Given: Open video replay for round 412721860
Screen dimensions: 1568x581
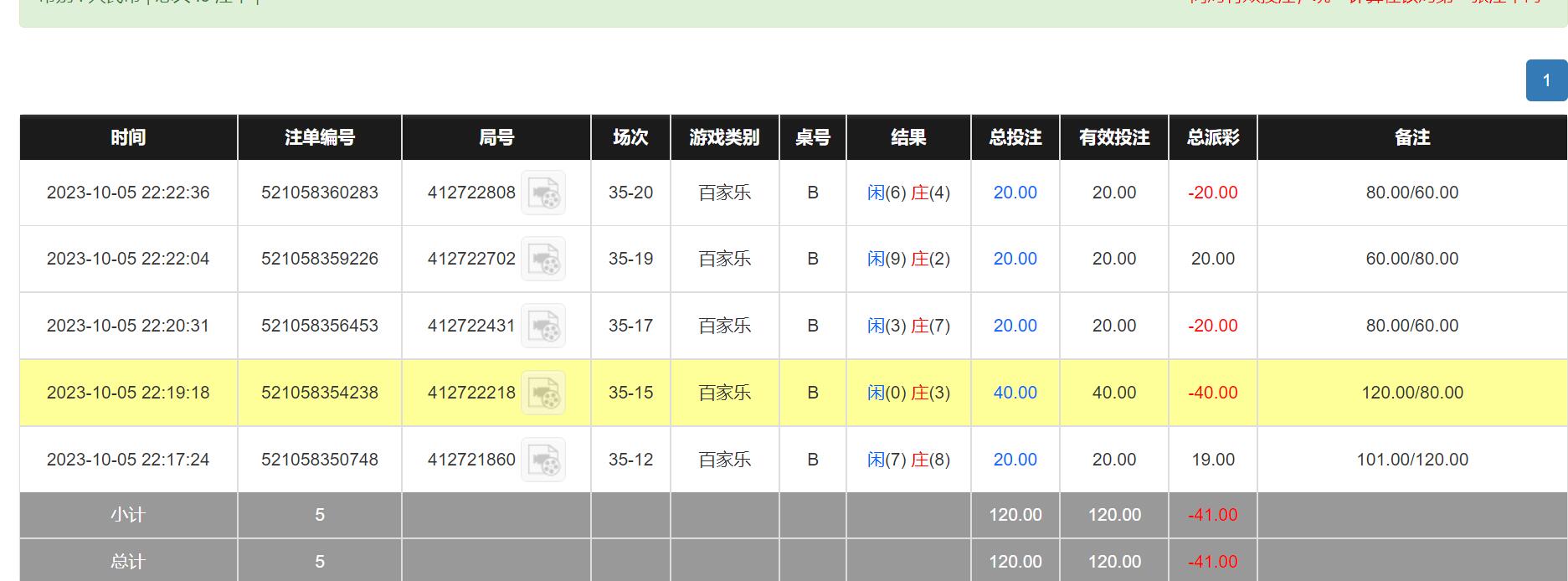Looking at the screenshot, I should point(543,460).
